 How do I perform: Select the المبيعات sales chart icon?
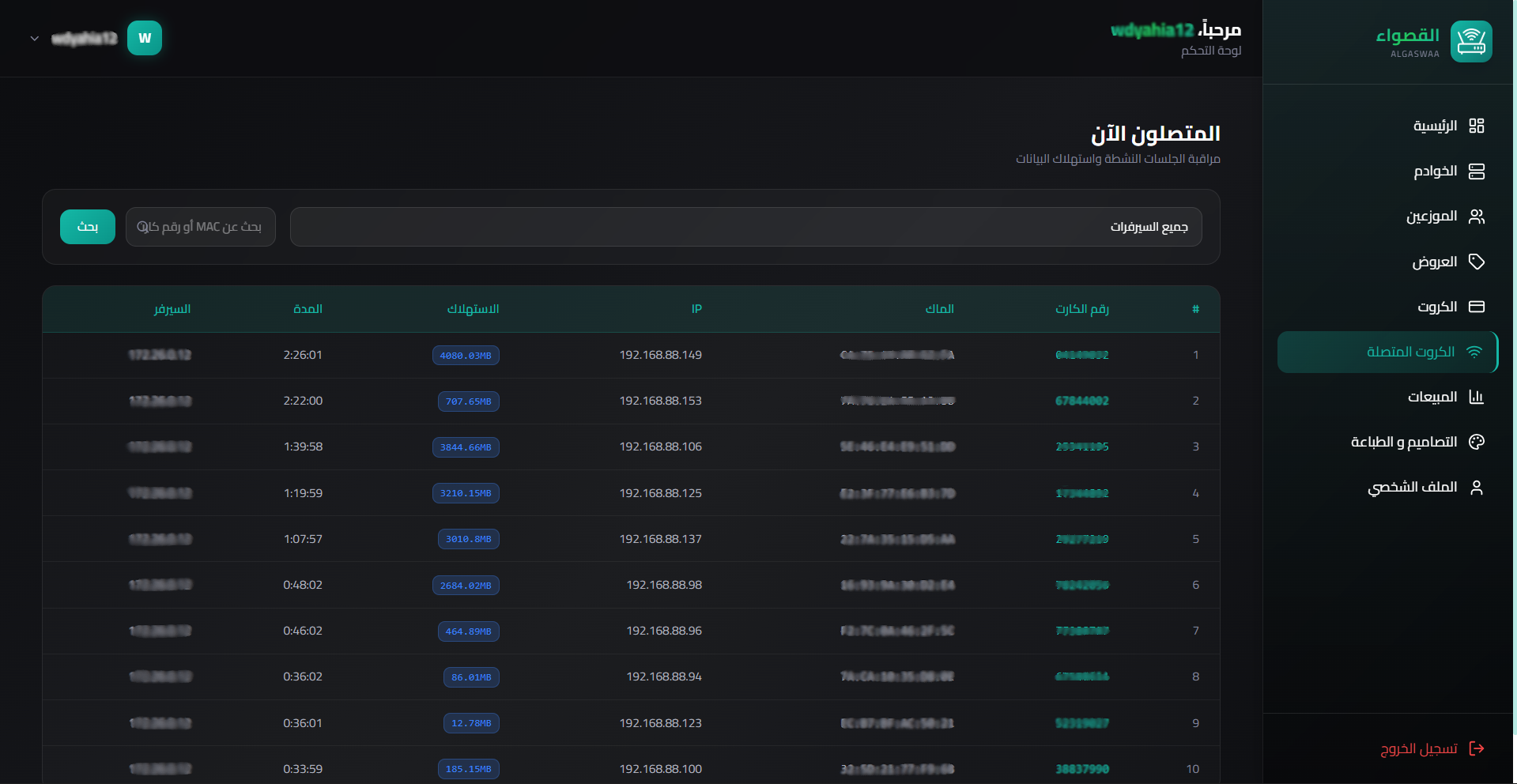click(1477, 397)
